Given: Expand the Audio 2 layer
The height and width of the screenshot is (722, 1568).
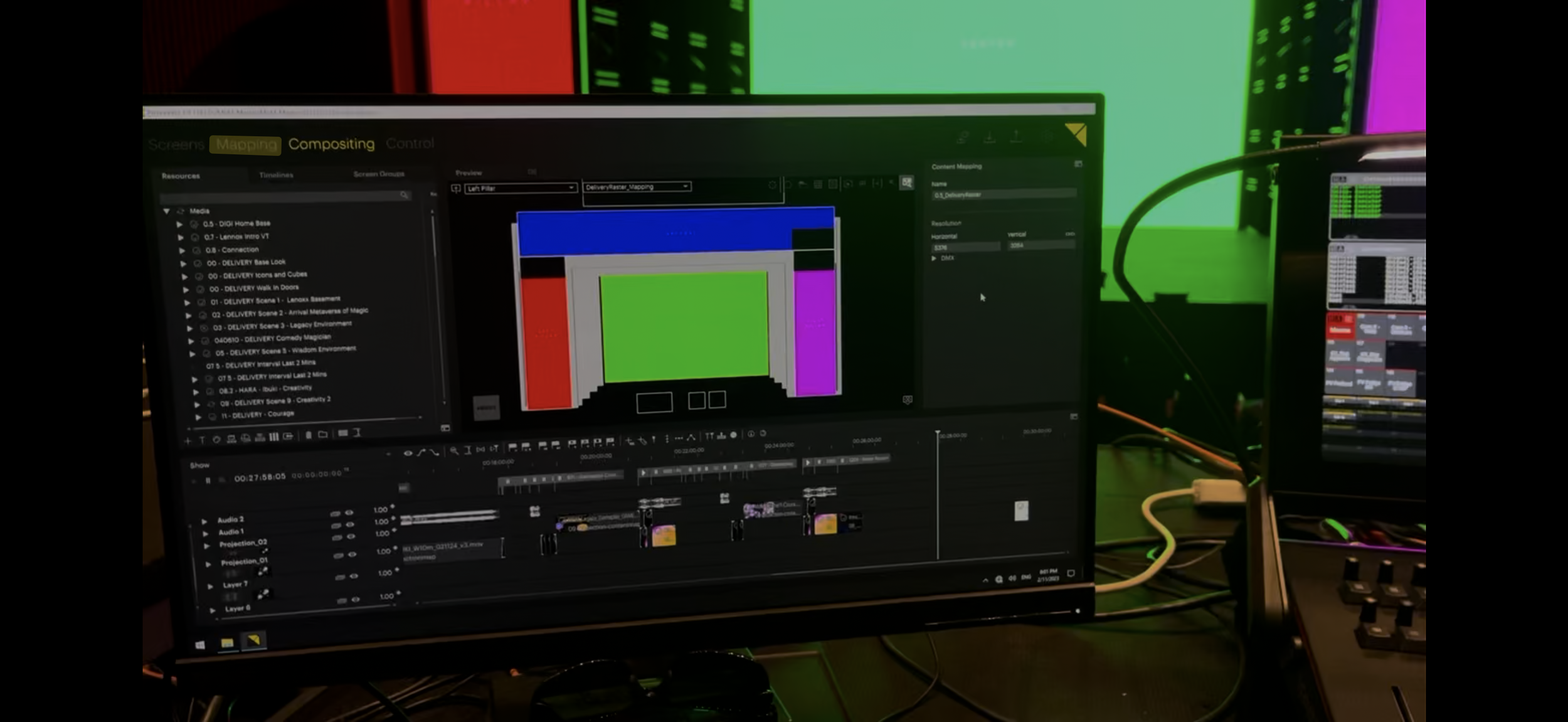Looking at the screenshot, I should pyautogui.click(x=204, y=521).
